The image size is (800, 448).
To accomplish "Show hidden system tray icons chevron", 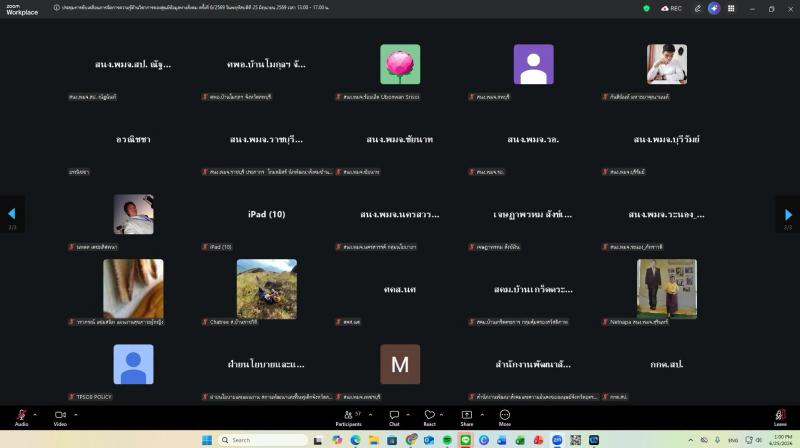I will pos(690,440).
